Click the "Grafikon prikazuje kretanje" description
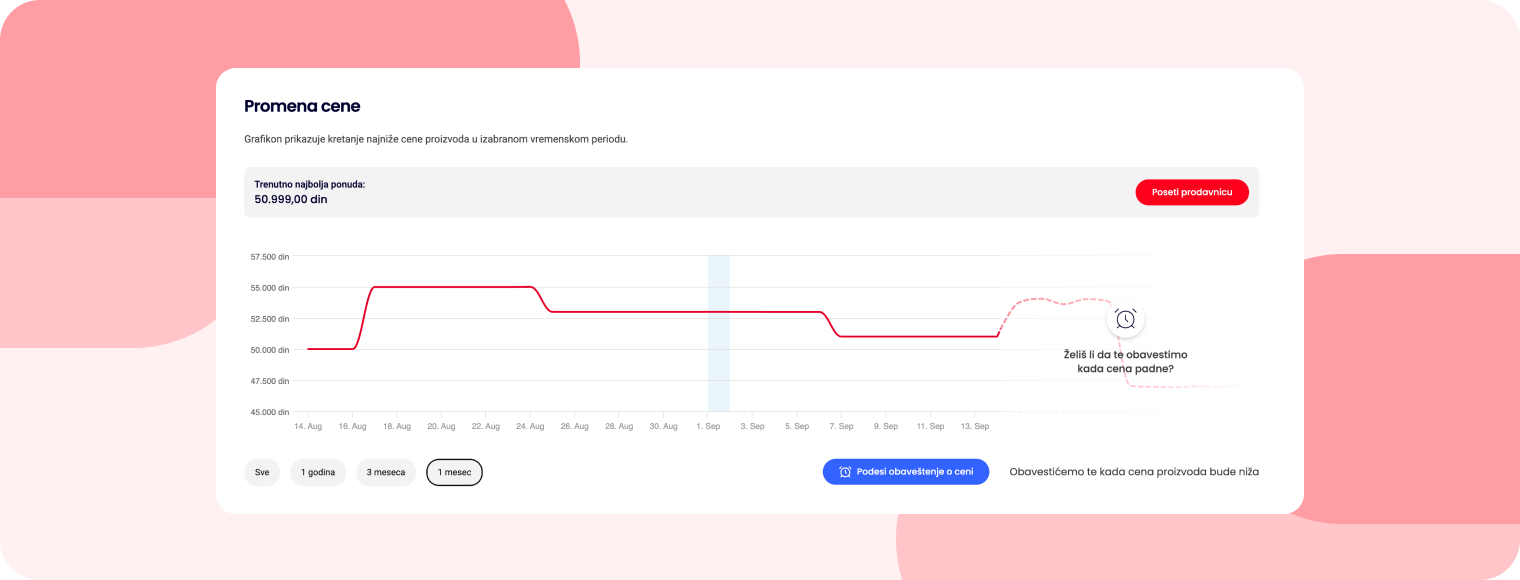1520x580 pixels. click(436, 139)
